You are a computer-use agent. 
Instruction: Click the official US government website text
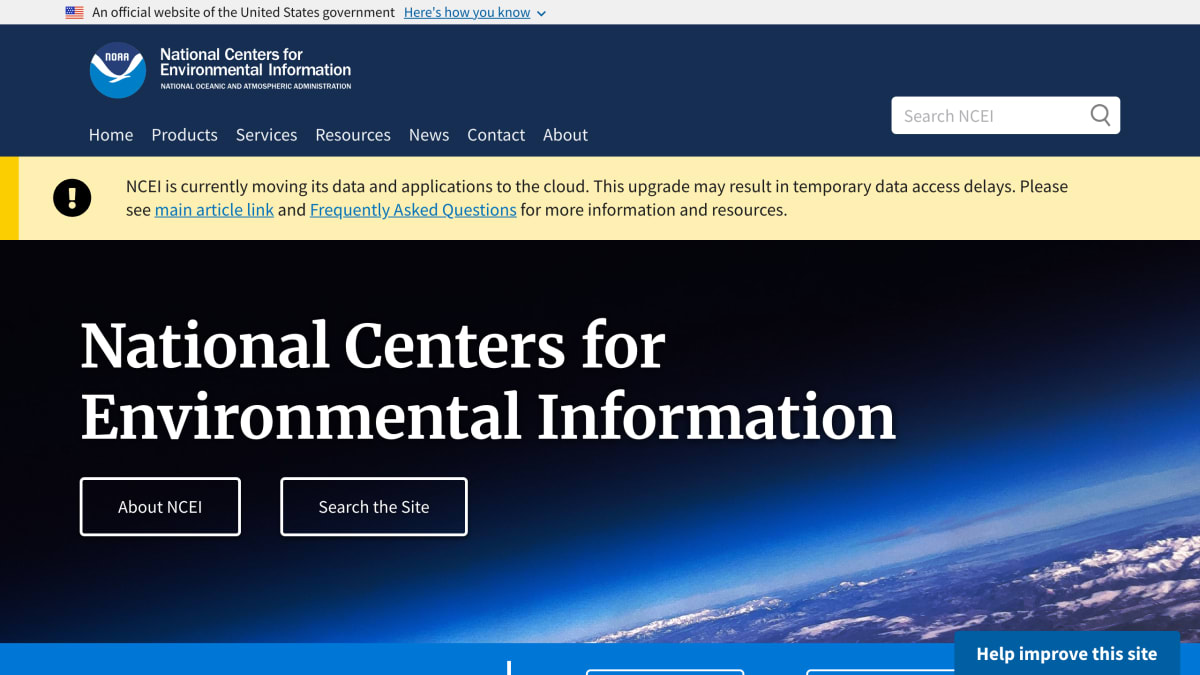click(x=243, y=13)
